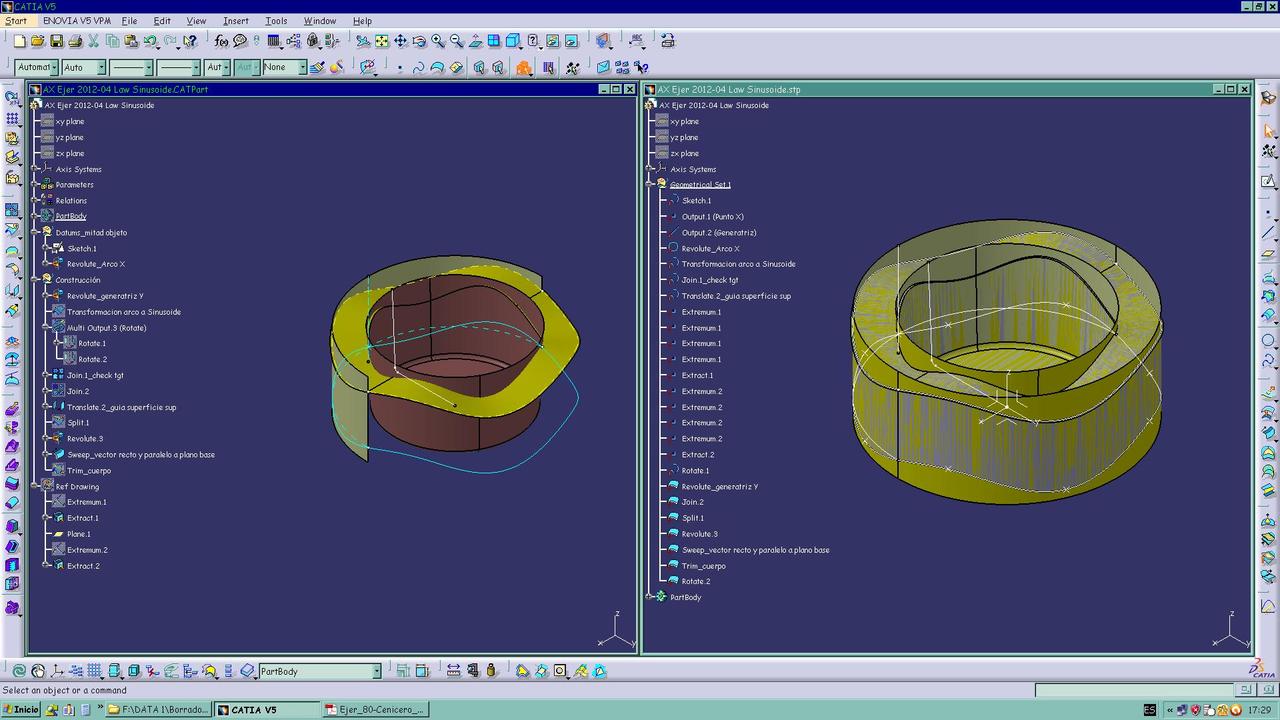
Task: Click the Formula f(x) icon
Action: [221, 41]
